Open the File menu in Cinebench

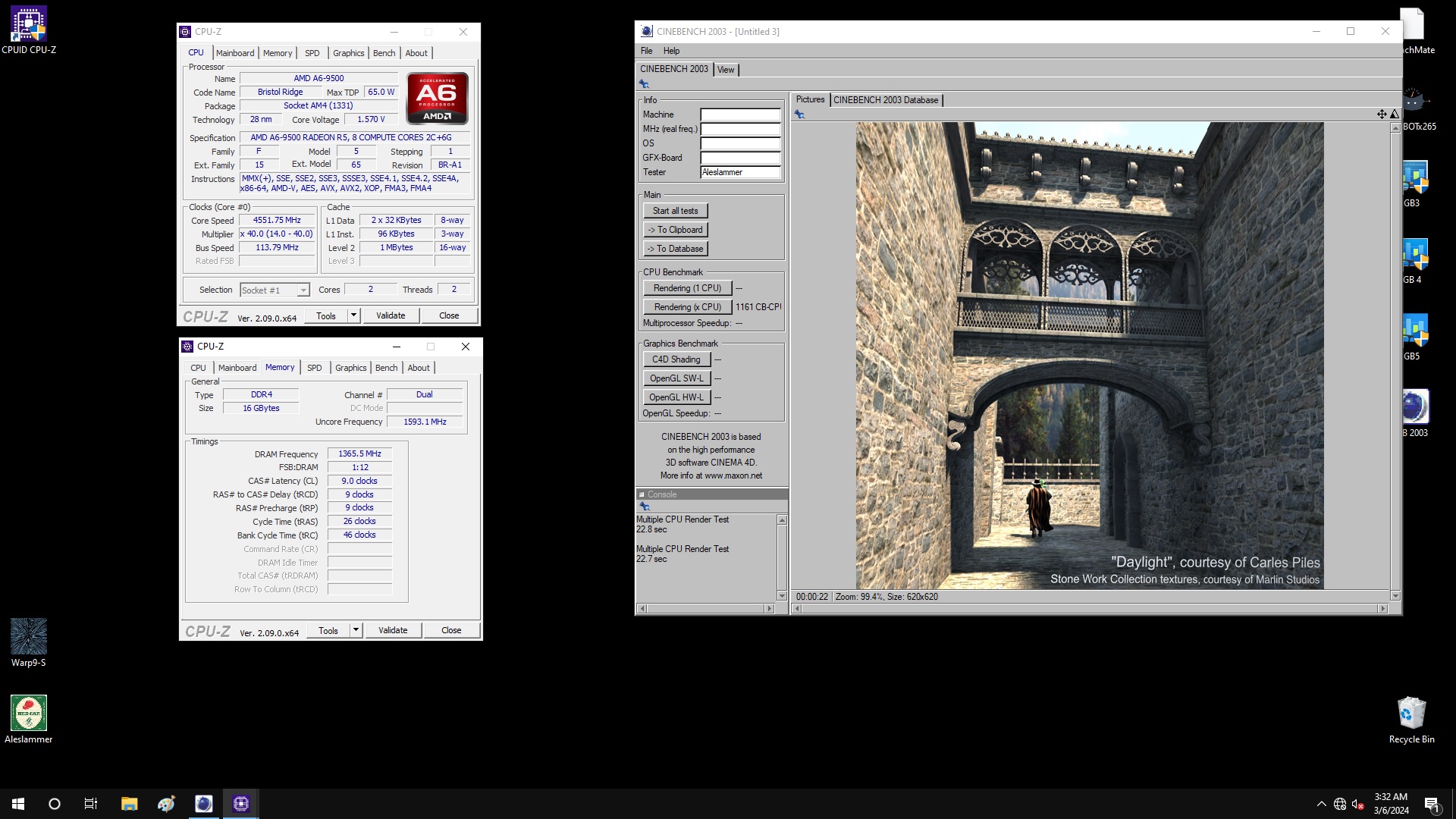646,51
